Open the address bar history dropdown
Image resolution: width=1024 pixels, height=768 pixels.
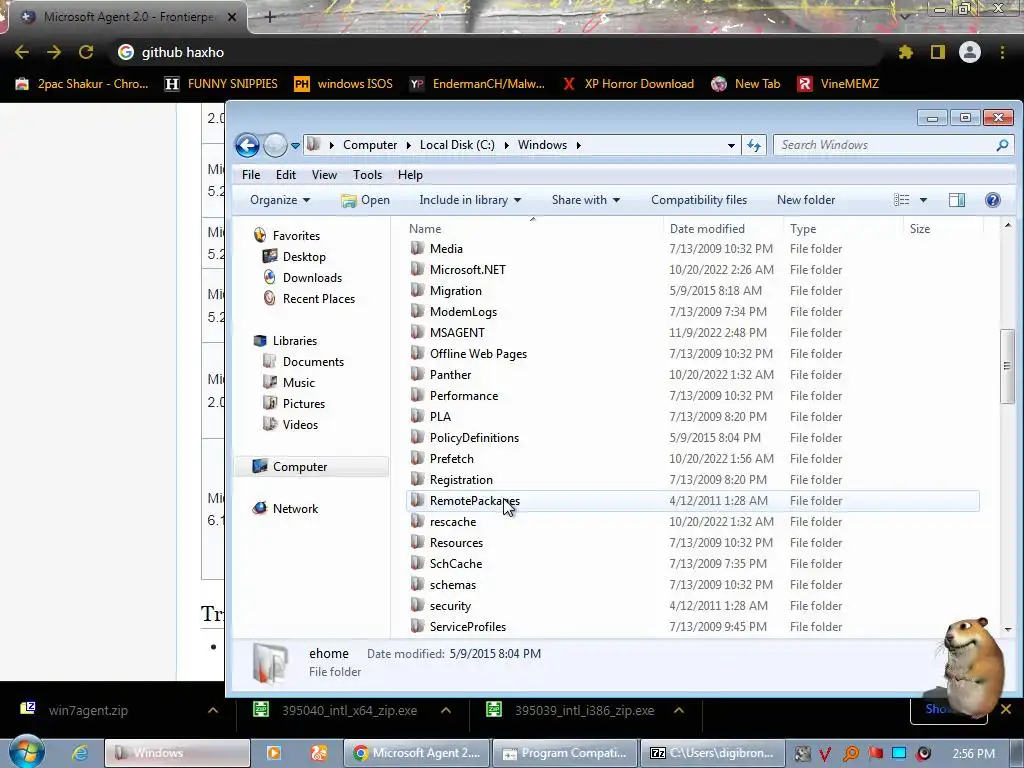click(x=731, y=146)
